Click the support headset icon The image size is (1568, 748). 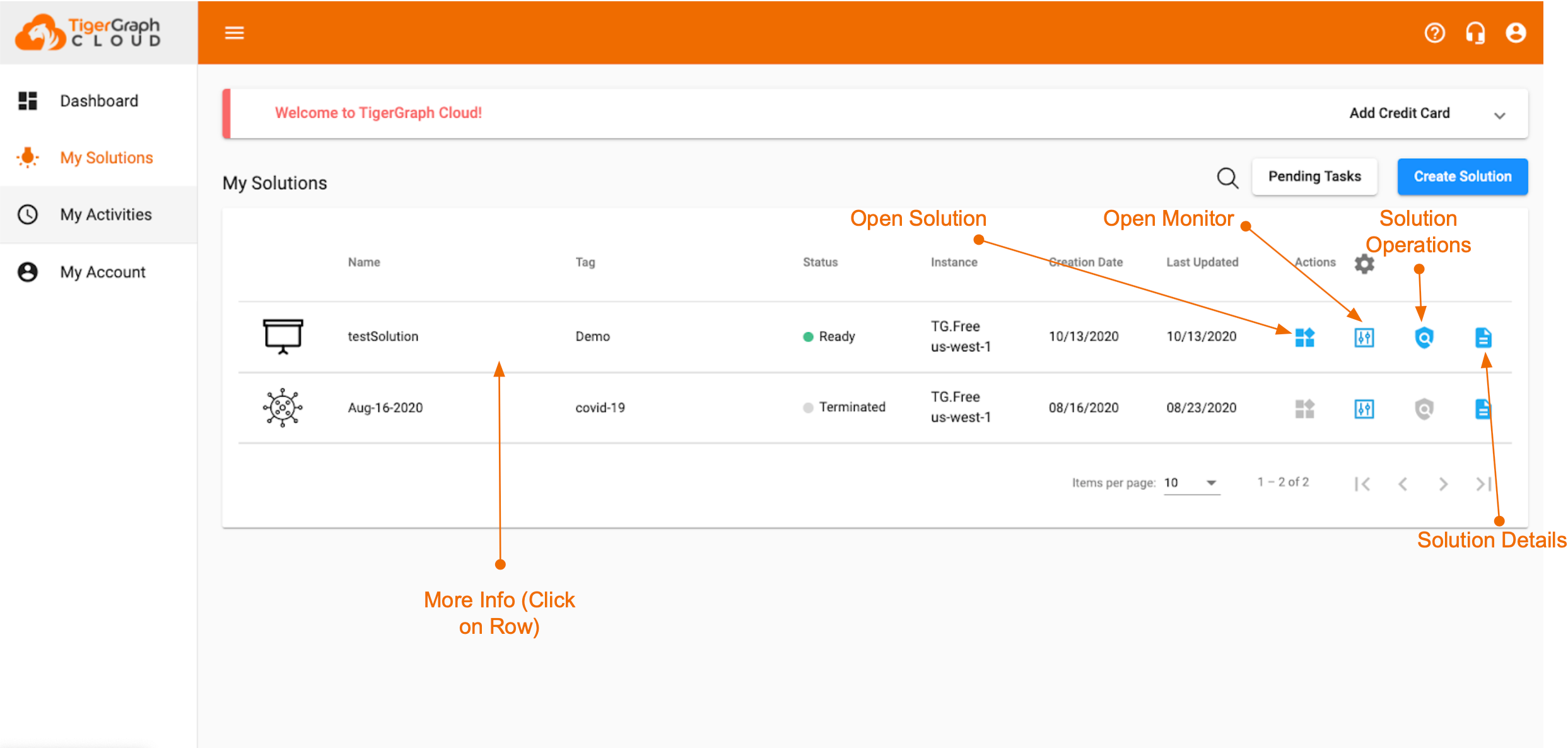click(1475, 33)
